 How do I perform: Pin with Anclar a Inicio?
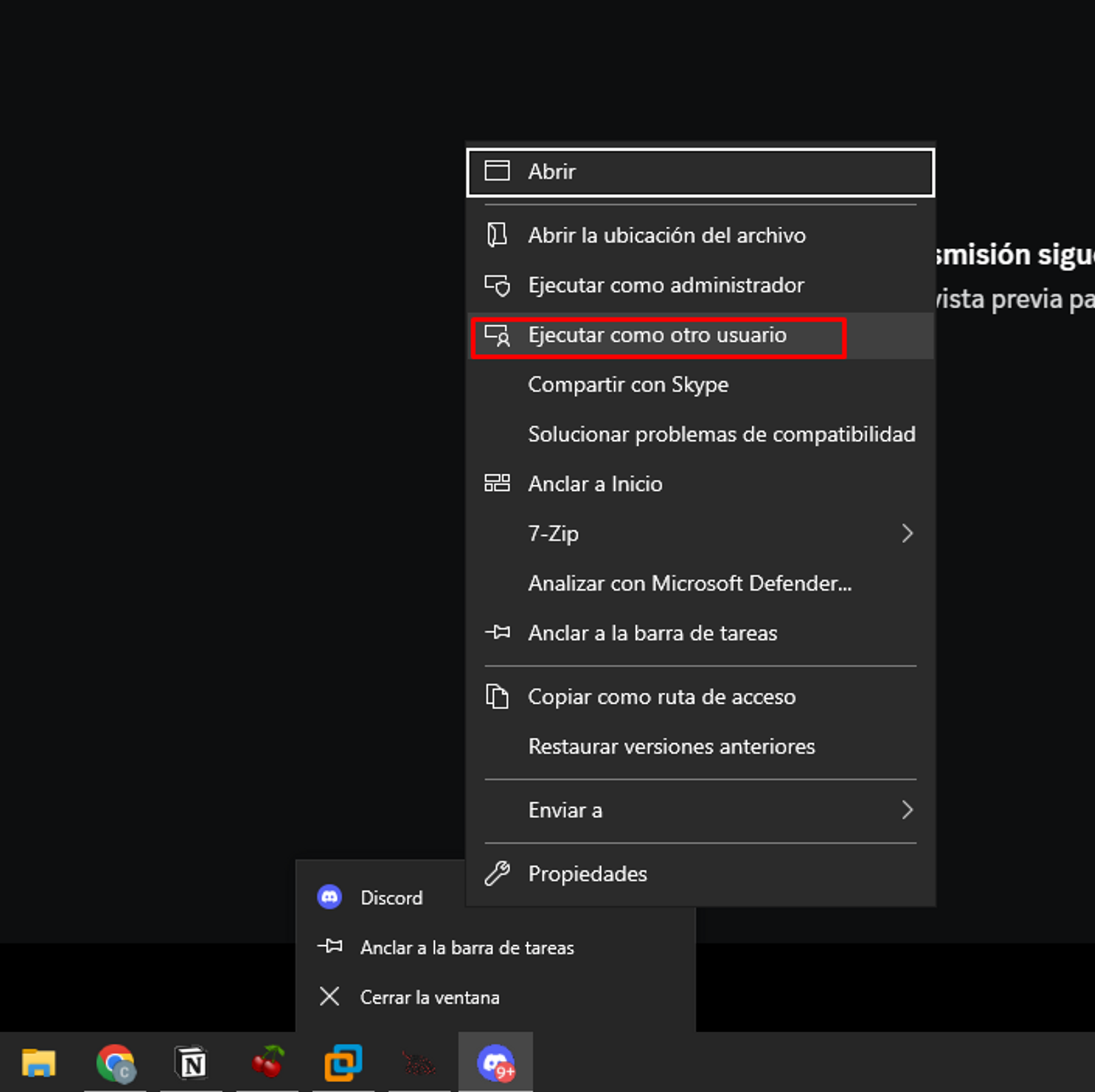(x=595, y=484)
